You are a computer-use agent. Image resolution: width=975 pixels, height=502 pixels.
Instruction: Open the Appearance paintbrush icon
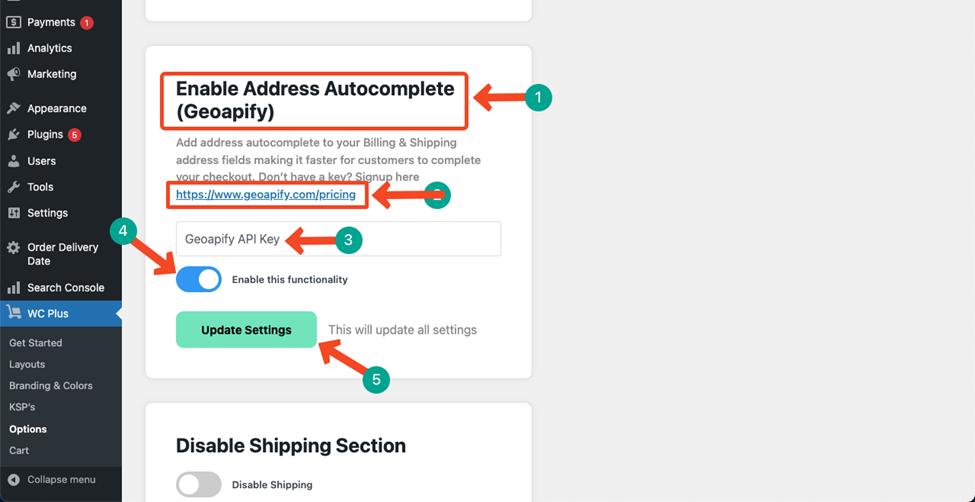coord(14,108)
